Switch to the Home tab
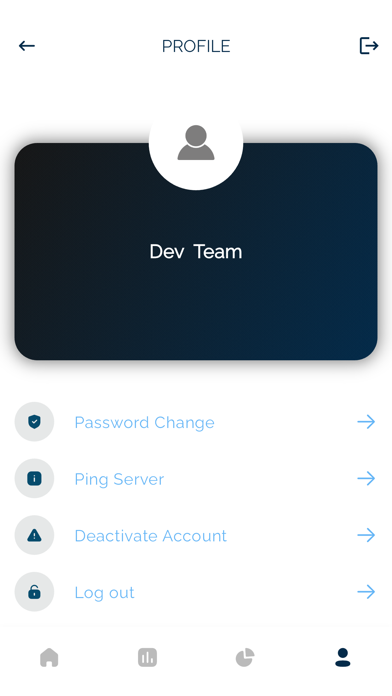 click(x=49, y=657)
